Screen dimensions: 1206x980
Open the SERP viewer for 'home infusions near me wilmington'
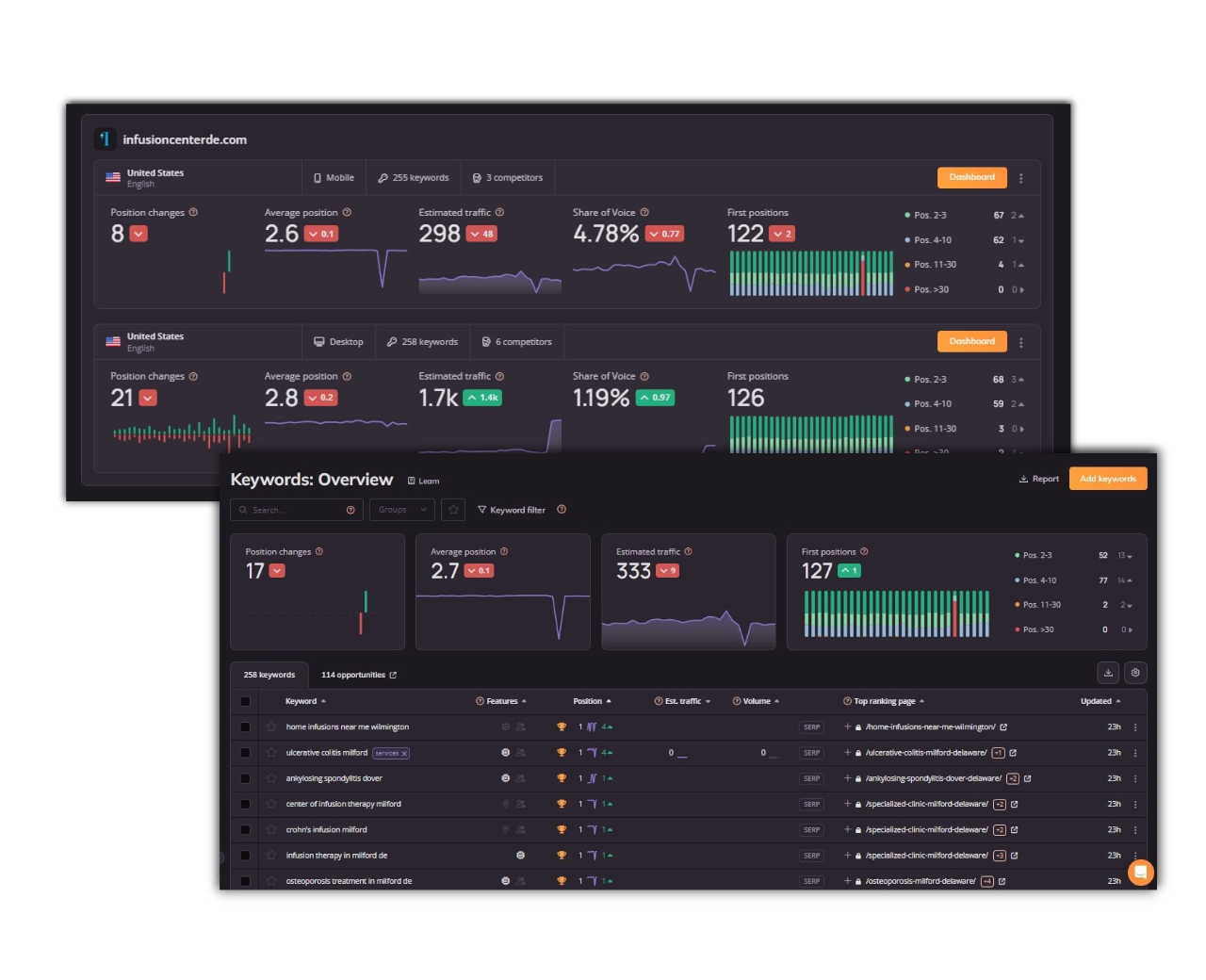tap(811, 727)
